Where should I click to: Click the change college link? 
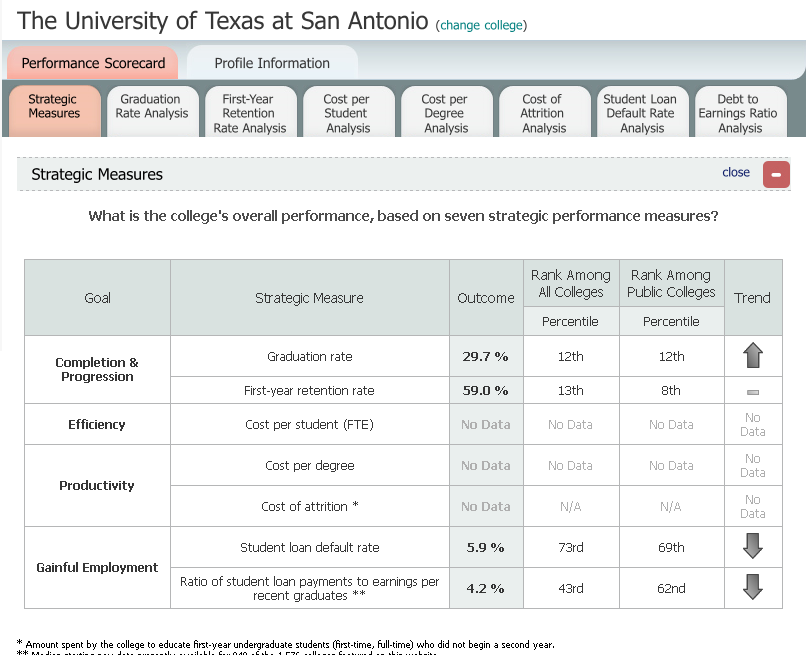[482, 25]
